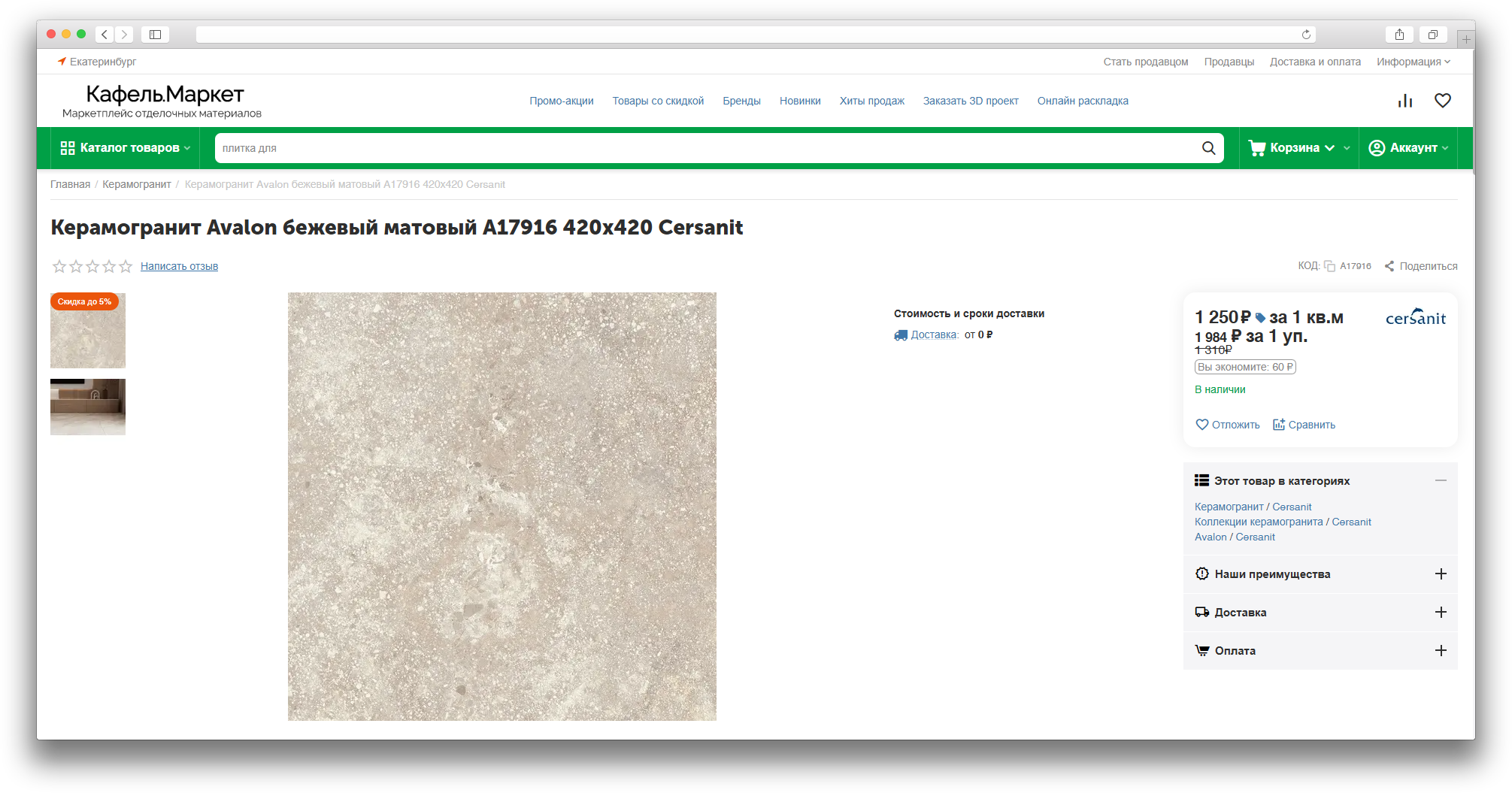This screenshot has height=793, width=1512.
Task: Click the Safari share icon
Action: tap(1399, 35)
